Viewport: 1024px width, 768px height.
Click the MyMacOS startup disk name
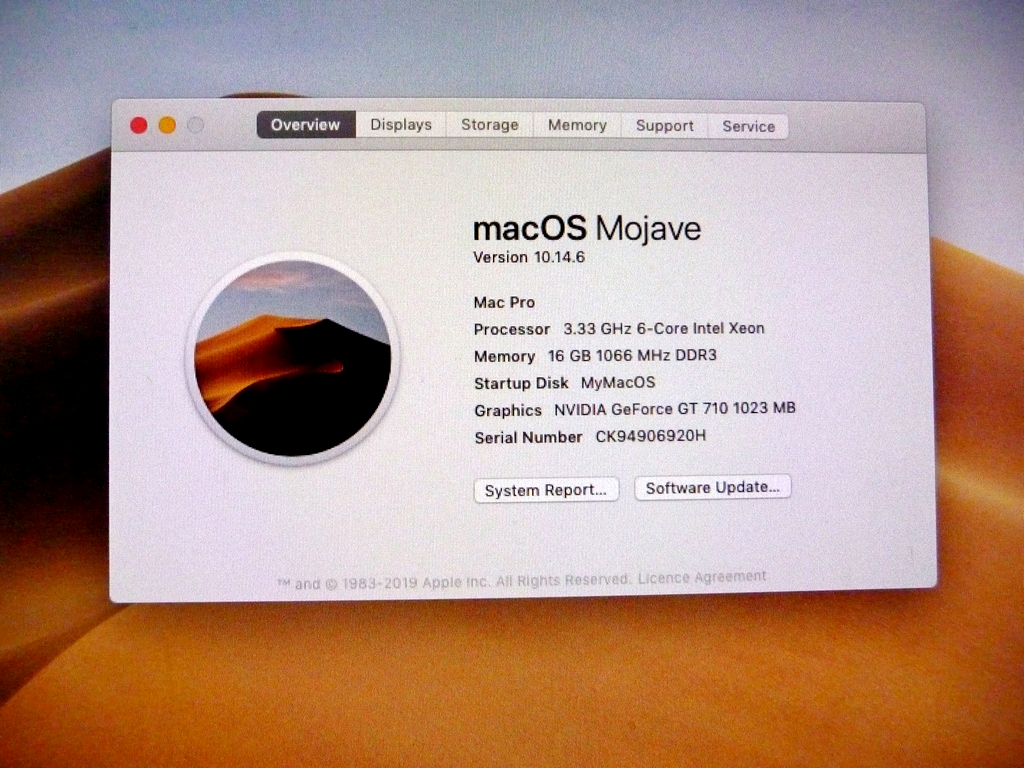coord(618,383)
